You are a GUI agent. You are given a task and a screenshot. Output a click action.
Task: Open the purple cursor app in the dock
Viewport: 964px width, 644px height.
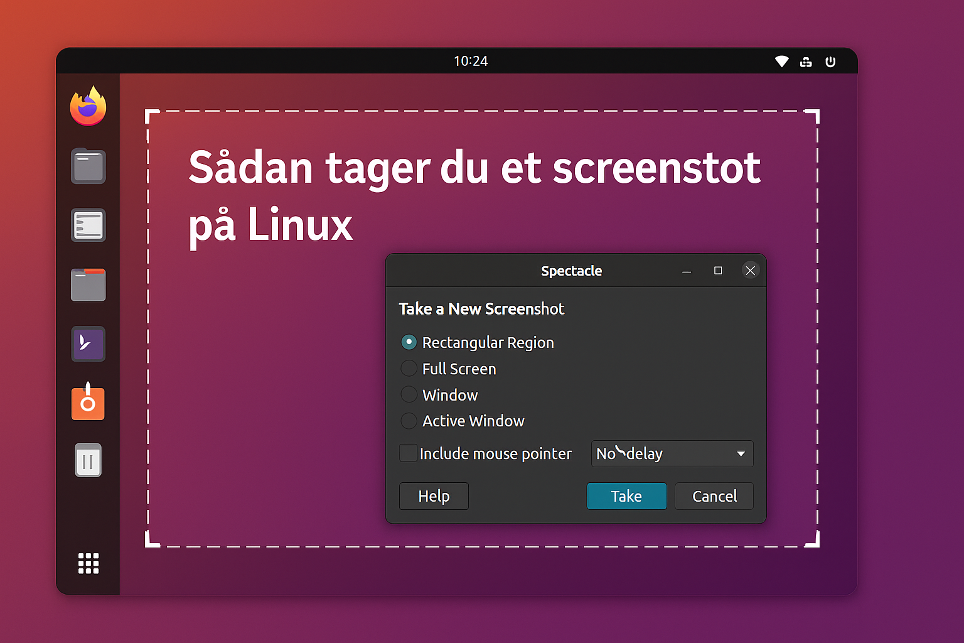[88, 343]
